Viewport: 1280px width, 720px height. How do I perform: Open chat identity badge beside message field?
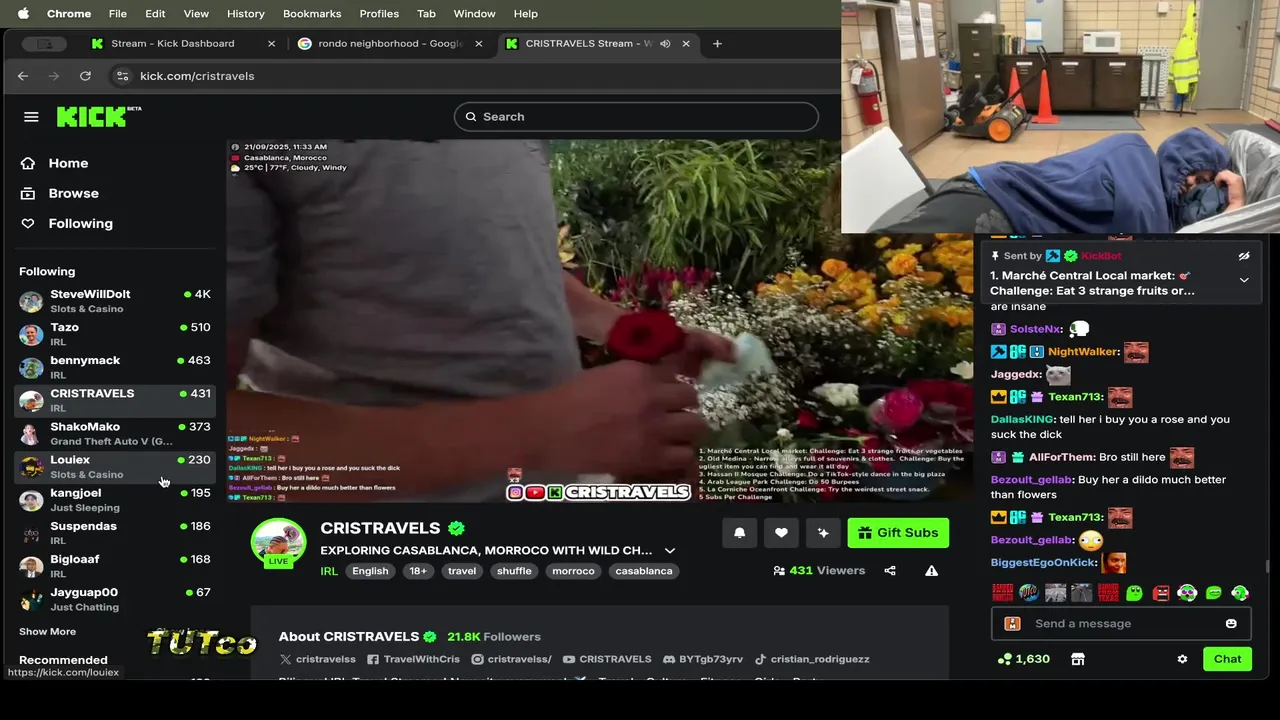click(x=1012, y=623)
